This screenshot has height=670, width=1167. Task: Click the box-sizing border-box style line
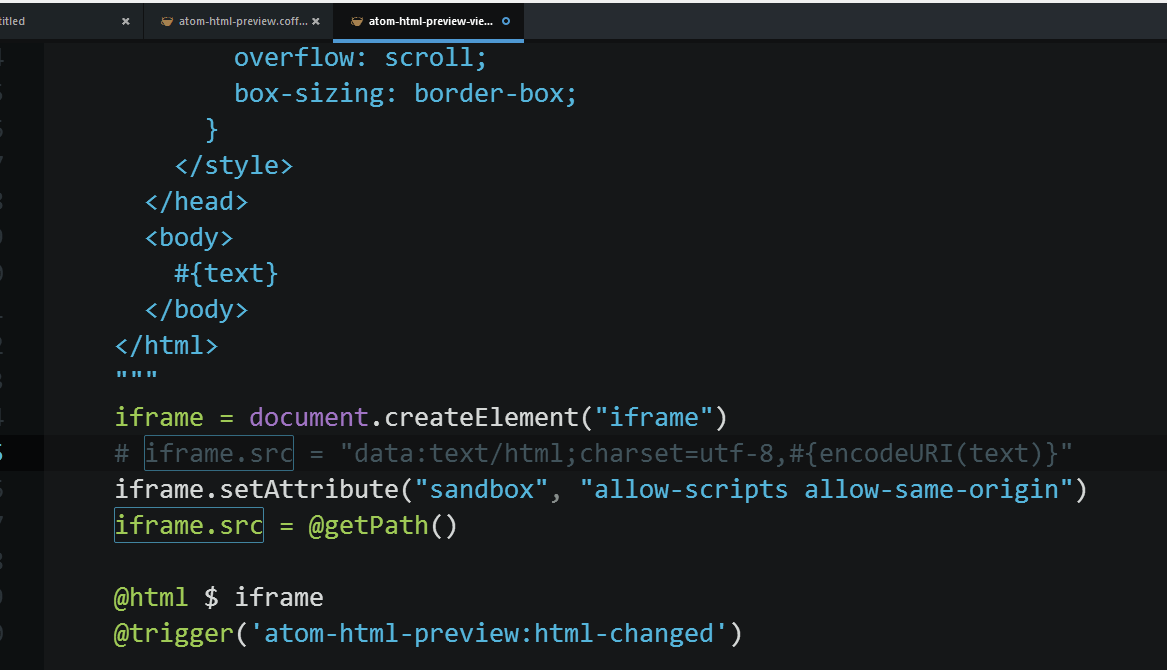coord(404,92)
